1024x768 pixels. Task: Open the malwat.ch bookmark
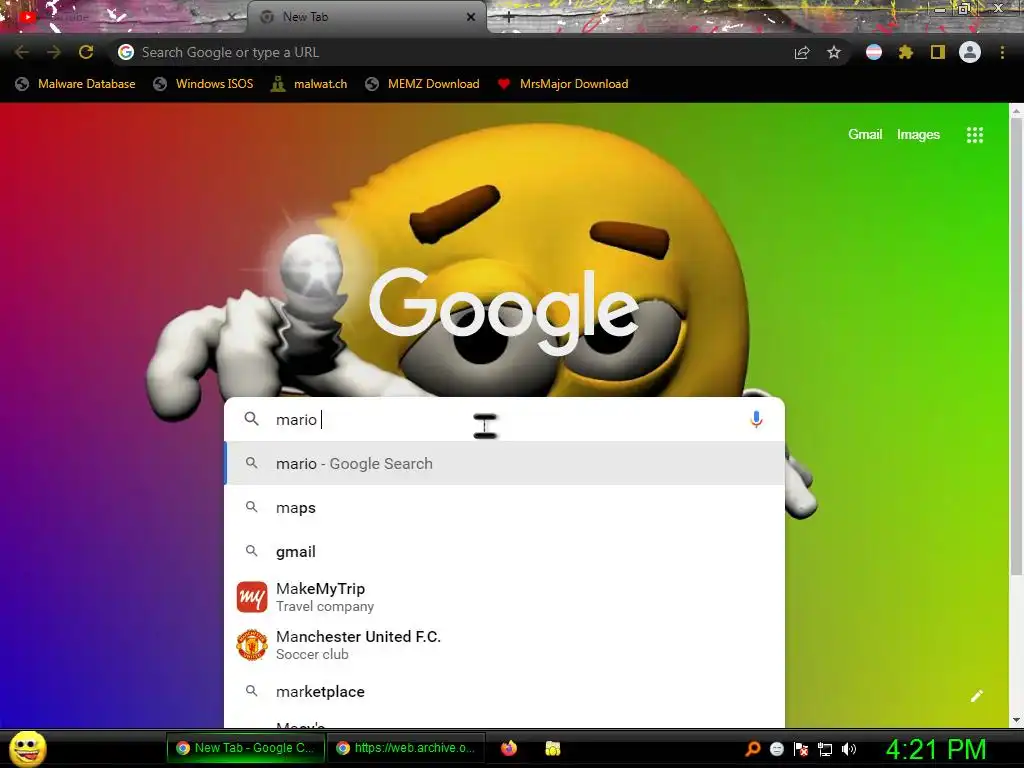[309, 84]
